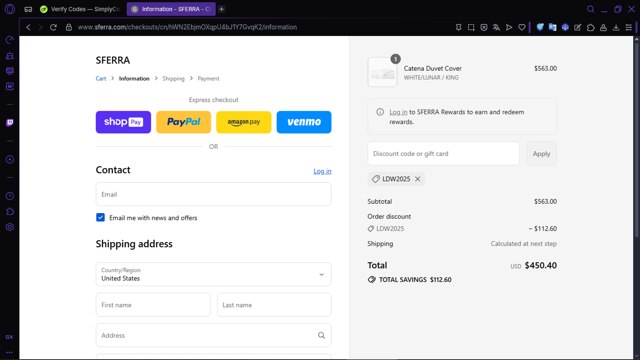
Task: Open the Easy Setup menu icon
Action: click(629, 27)
